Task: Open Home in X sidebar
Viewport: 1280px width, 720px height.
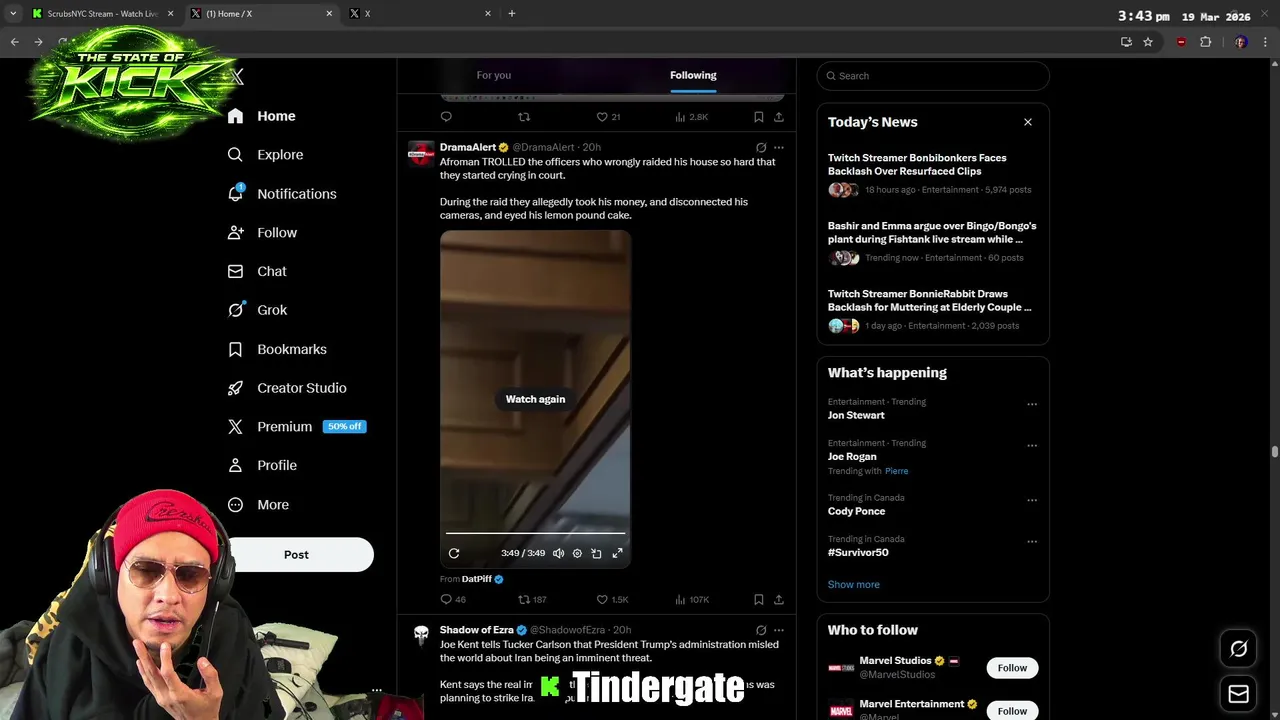Action: [261, 116]
